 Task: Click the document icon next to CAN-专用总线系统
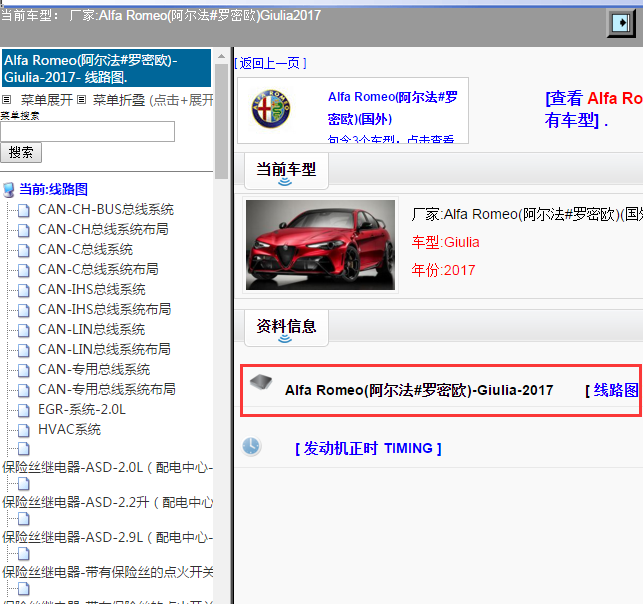coord(24,370)
